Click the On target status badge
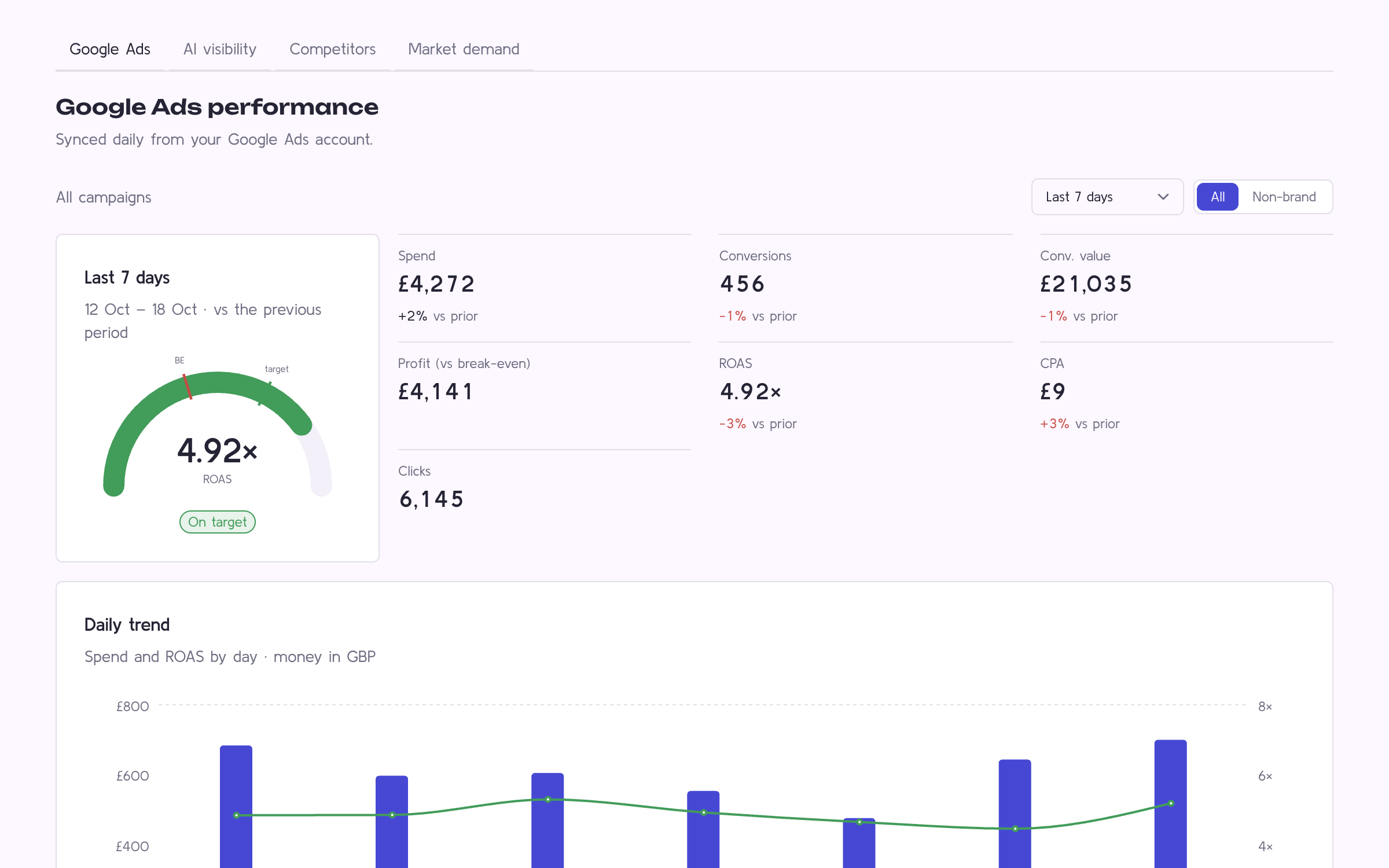Image resolution: width=1389 pixels, height=868 pixels. (x=218, y=522)
